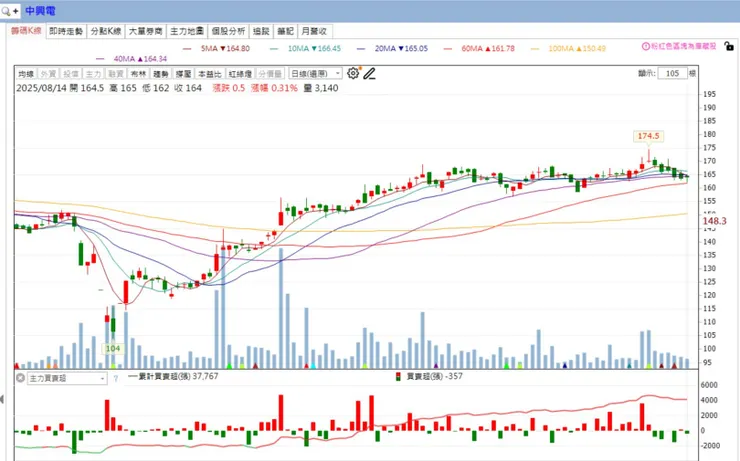740x461 pixels.
Task: Click the 60MA 161.78 legend entry
Action: click(x=479, y=49)
